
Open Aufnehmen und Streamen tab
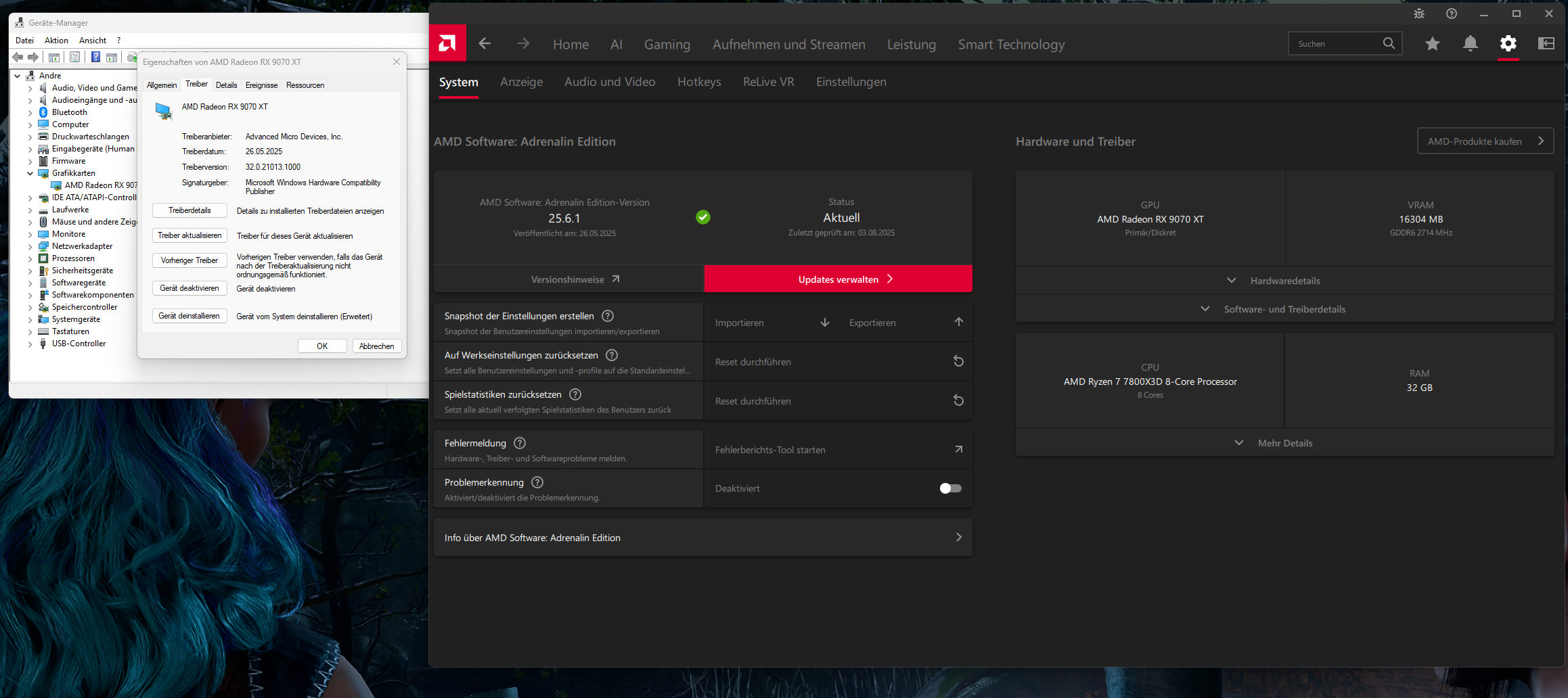click(788, 44)
